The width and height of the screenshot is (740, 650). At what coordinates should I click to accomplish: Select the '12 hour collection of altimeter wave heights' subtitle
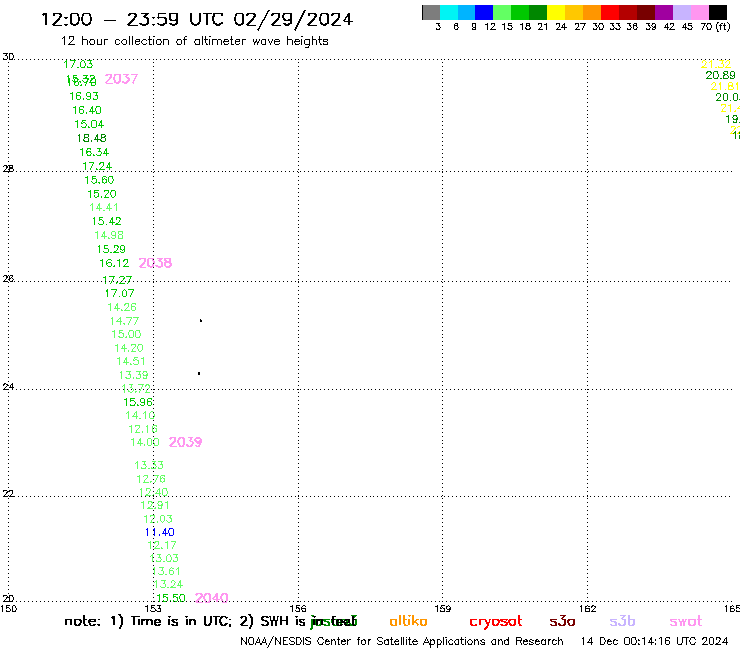tap(194, 41)
